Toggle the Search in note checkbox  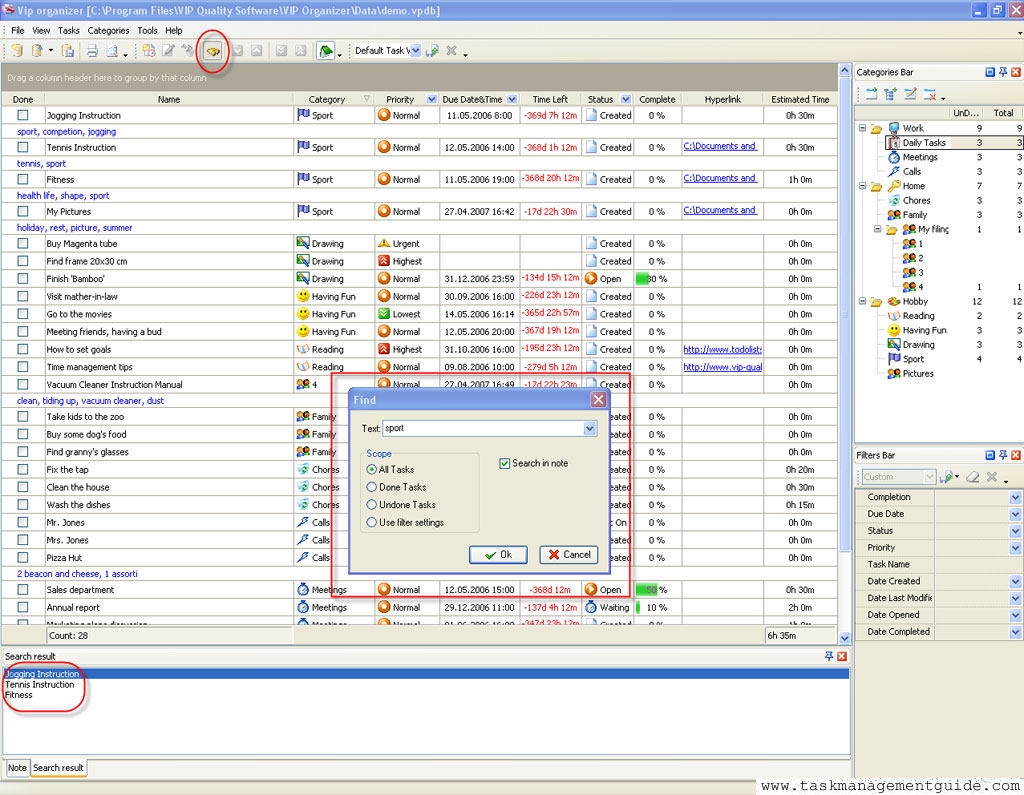click(504, 463)
